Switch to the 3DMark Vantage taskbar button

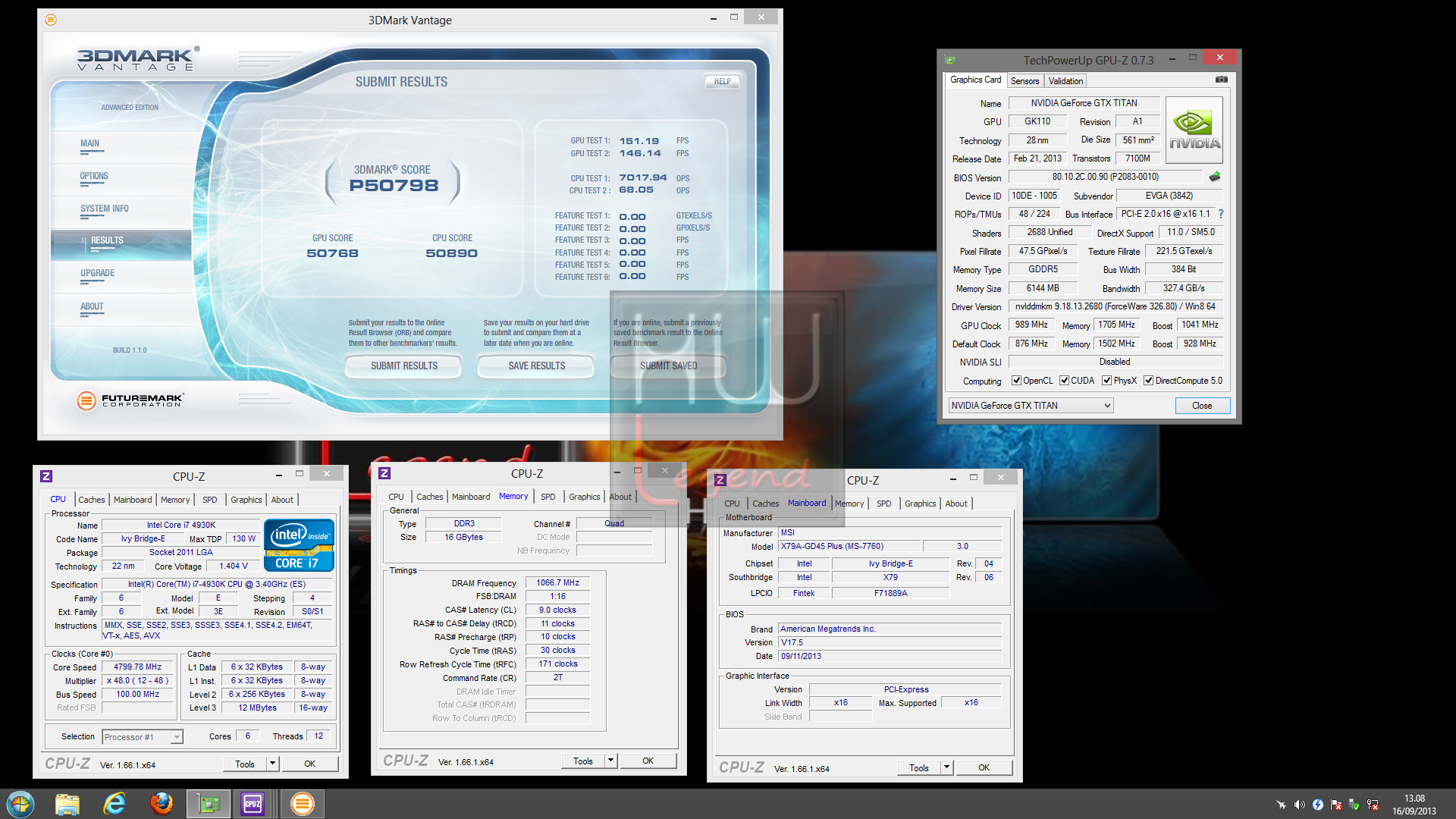[303, 804]
